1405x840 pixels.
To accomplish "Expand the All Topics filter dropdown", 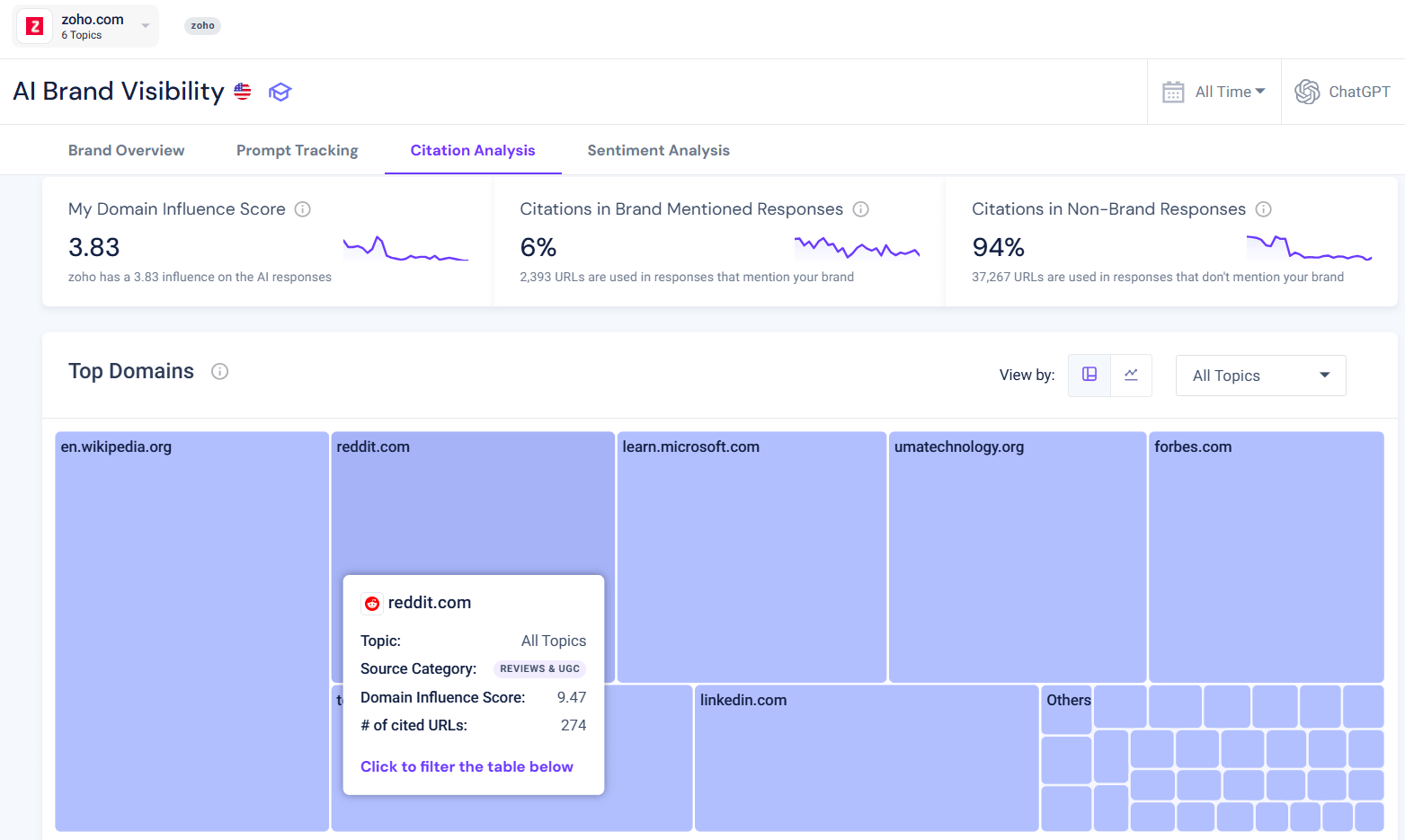I will (1260, 375).
